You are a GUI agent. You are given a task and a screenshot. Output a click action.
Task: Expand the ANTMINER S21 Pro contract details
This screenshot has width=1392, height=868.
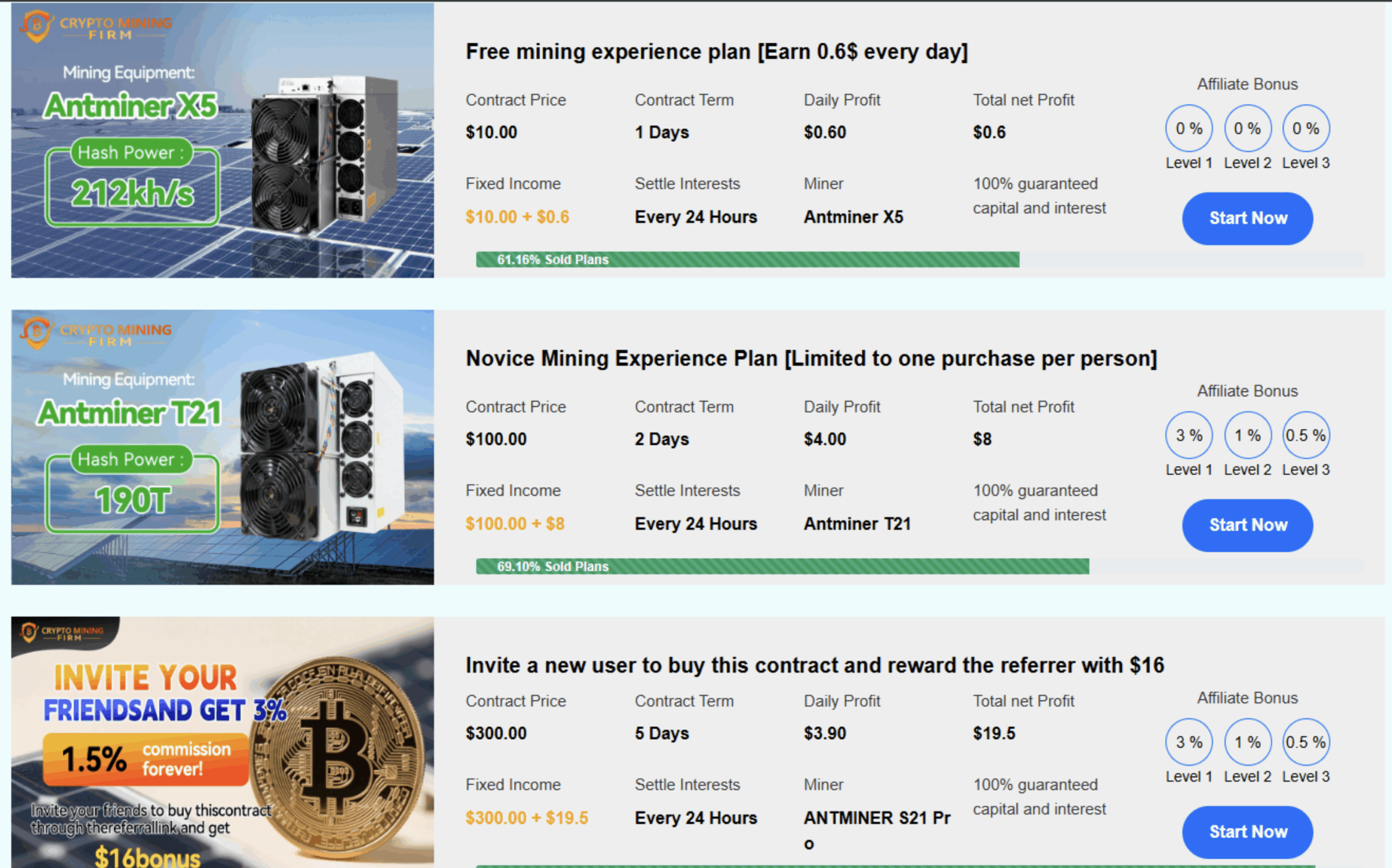(x=877, y=817)
